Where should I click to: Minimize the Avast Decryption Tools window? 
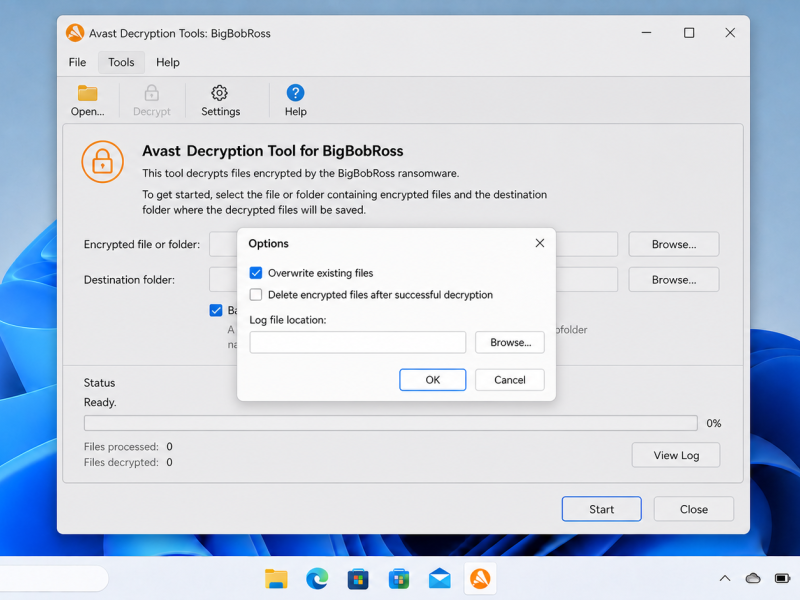tap(646, 33)
